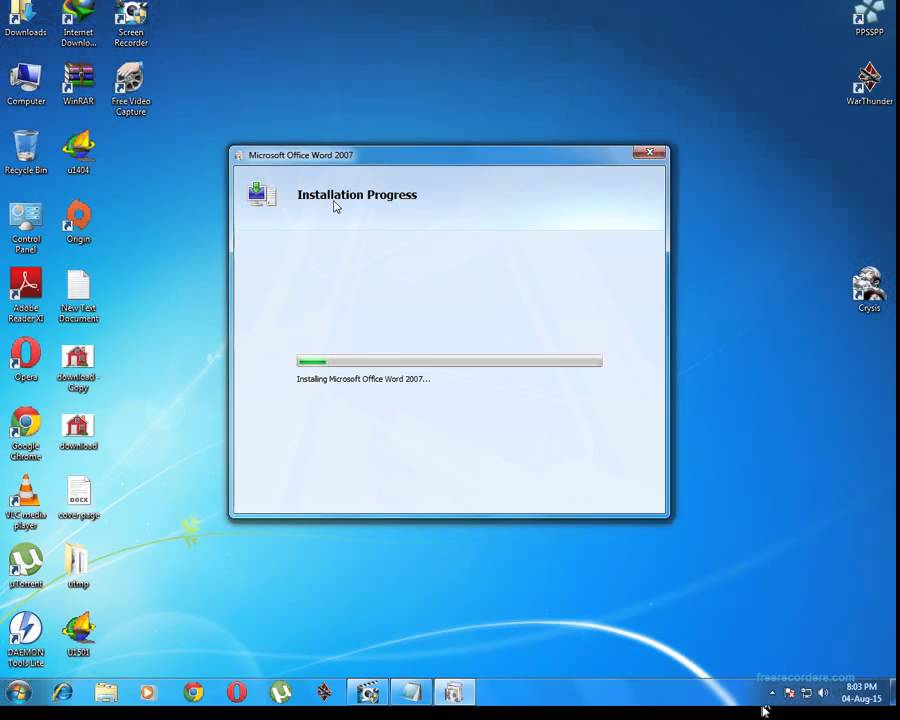The height and width of the screenshot is (720, 900).
Task: Select the 'download - Copy' desktop icon
Action: tap(78, 368)
